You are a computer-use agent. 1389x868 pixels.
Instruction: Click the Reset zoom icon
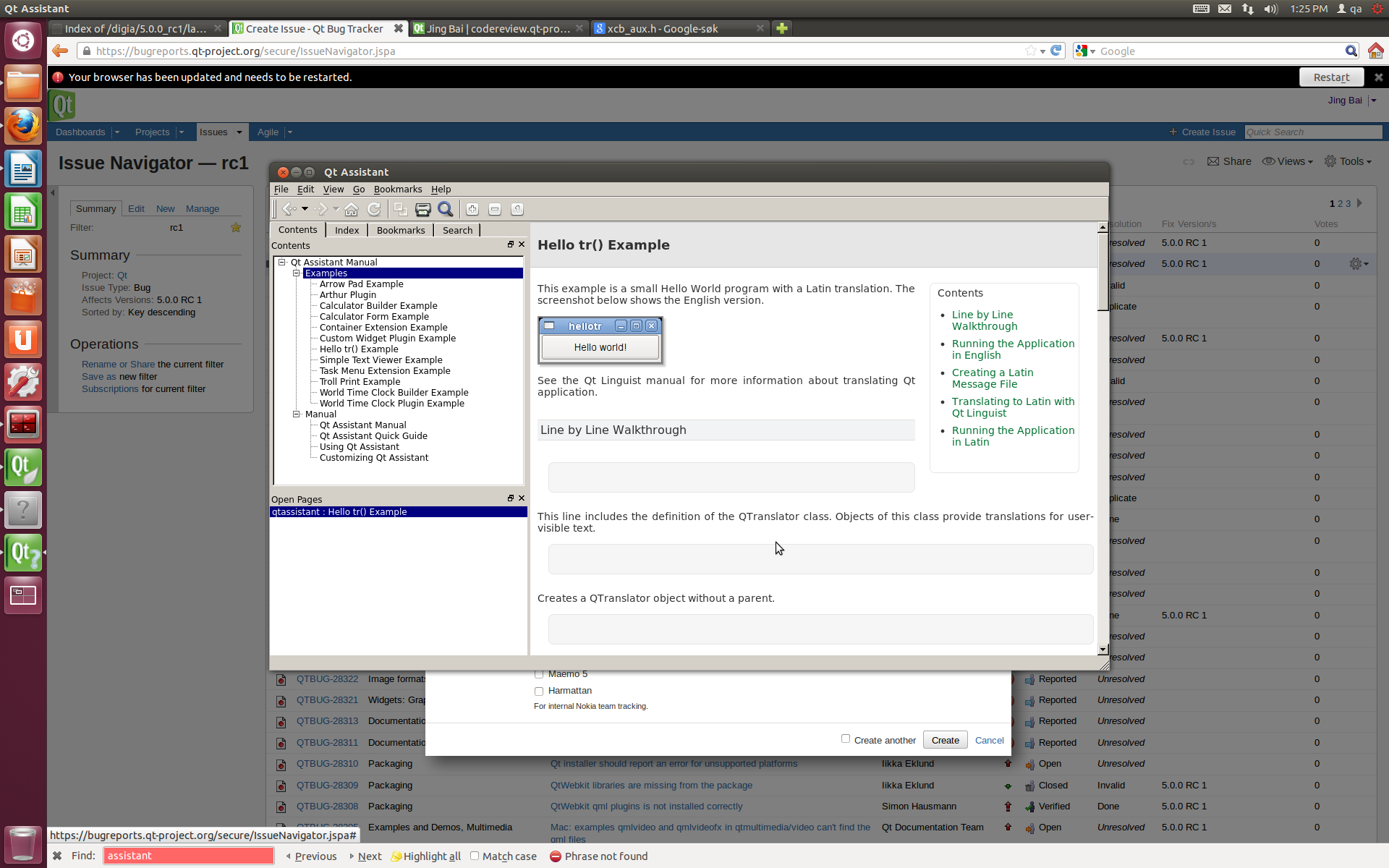pos(517,209)
